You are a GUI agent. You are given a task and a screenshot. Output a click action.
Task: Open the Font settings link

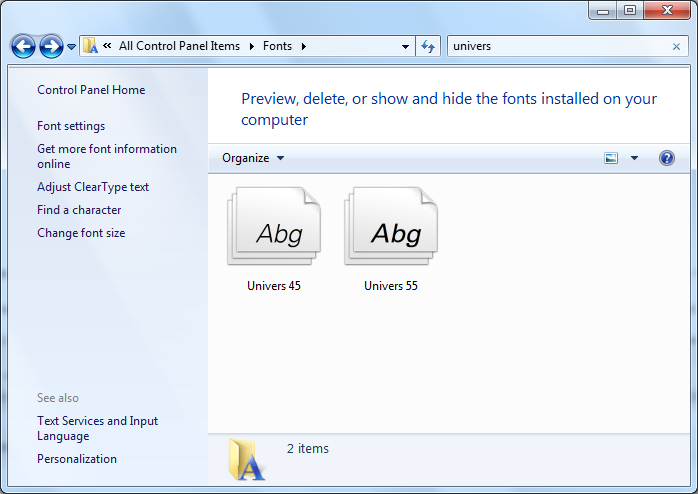click(71, 126)
